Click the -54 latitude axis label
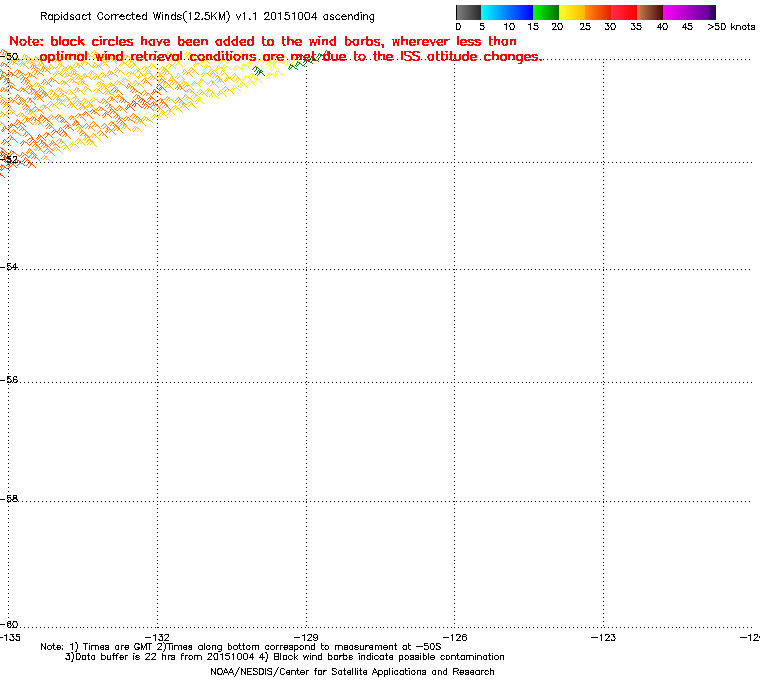The width and height of the screenshot is (760, 688). (x=9, y=267)
